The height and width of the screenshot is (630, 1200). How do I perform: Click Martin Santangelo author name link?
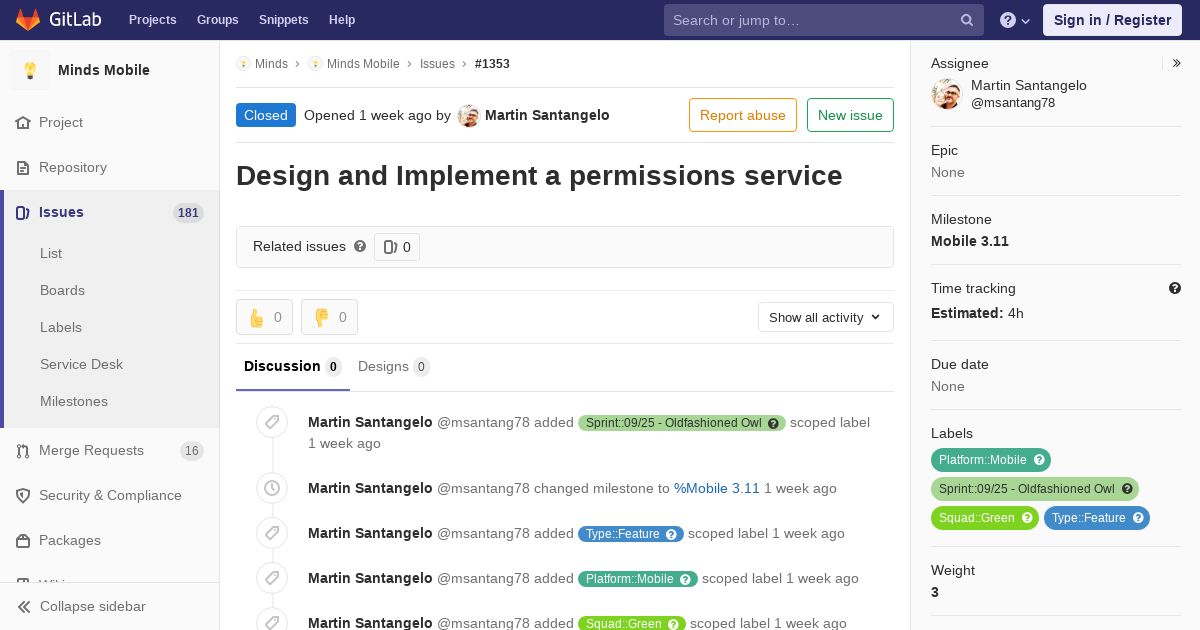tap(547, 115)
